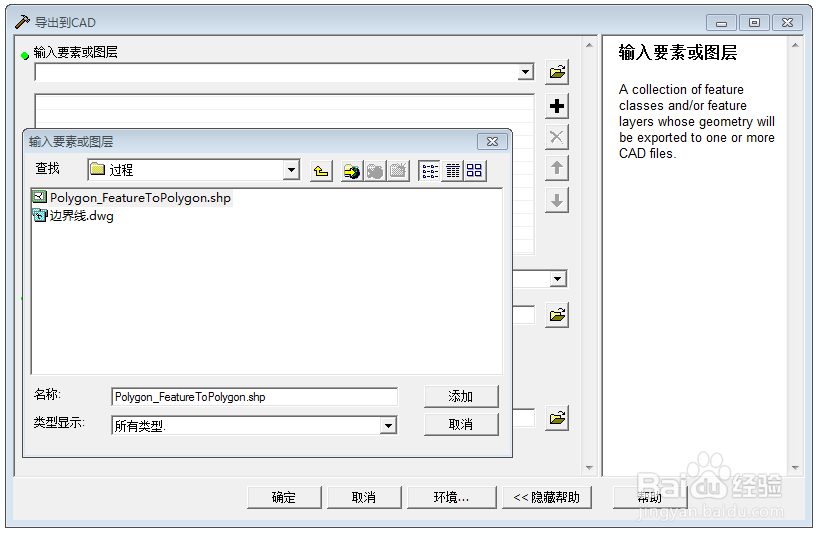Open browse folder icon beside input features field
Screen dimensions: 830x540
coord(557,72)
